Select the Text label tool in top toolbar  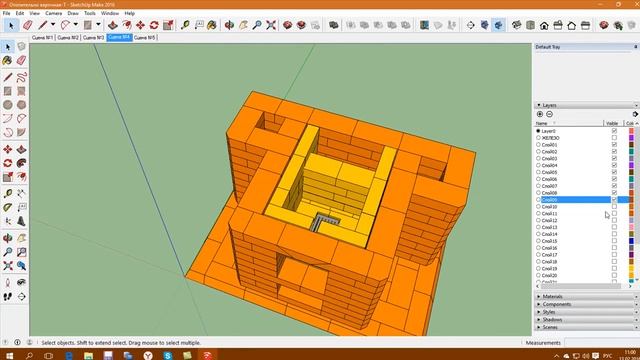[x=199, y=25]
